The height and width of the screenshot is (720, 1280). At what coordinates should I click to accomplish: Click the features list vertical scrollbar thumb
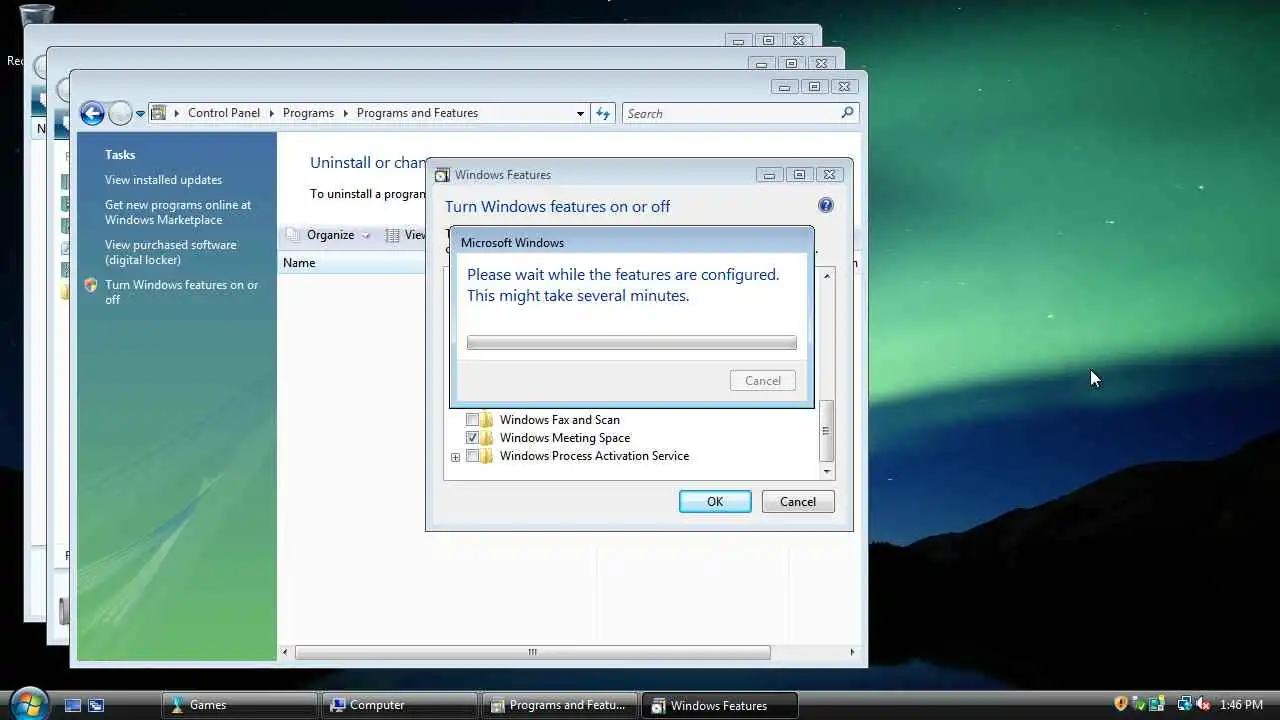(x=826, y=431)
